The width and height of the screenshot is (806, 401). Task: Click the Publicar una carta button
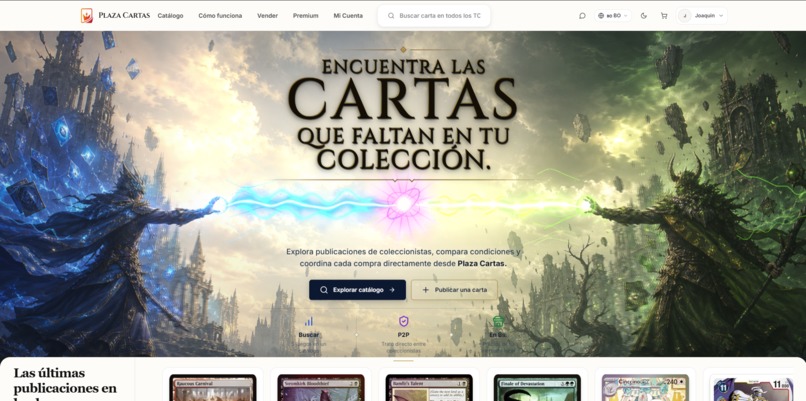coord(454,290)
